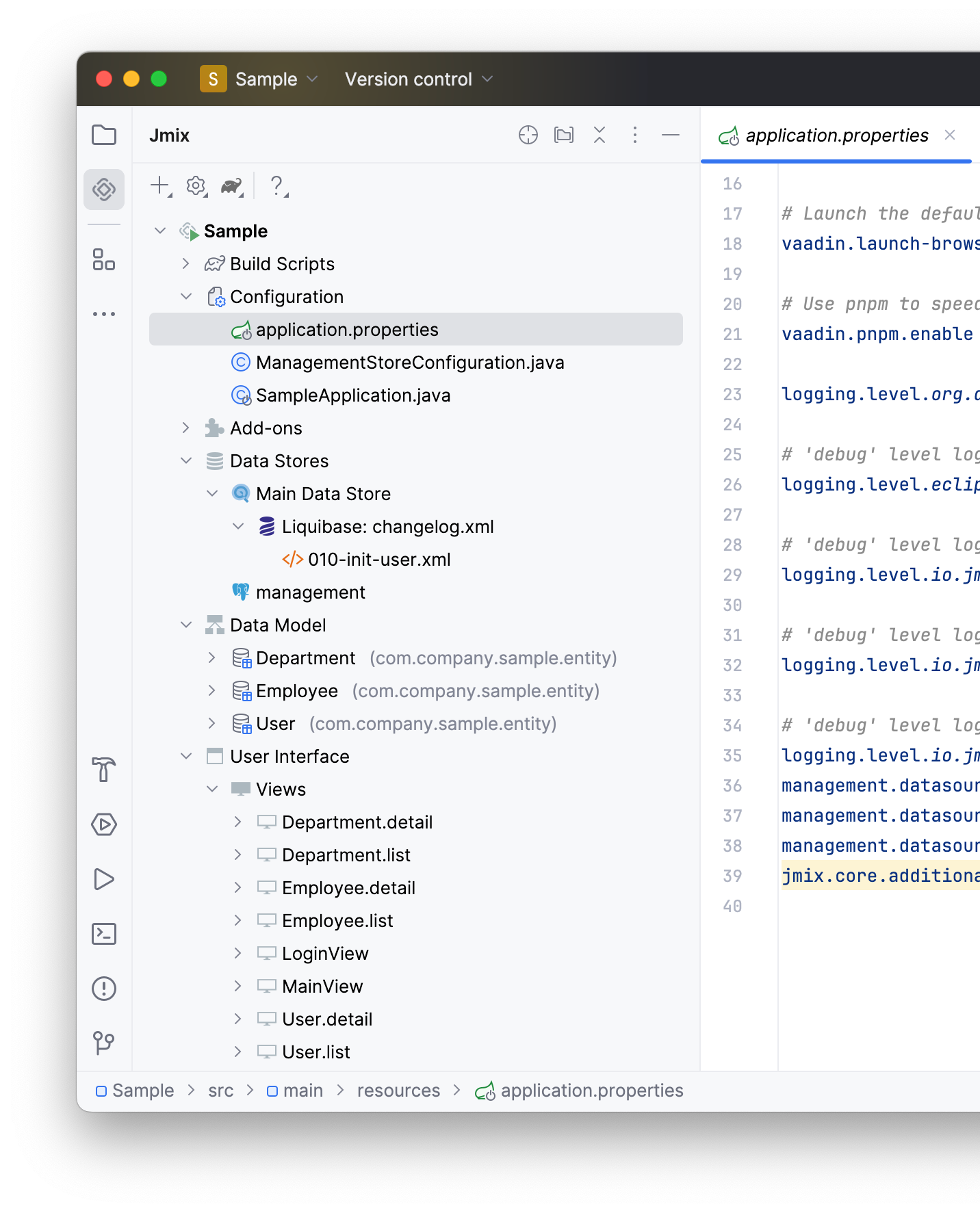
Task: Open the Build hammer tool window
Action: 104,770
